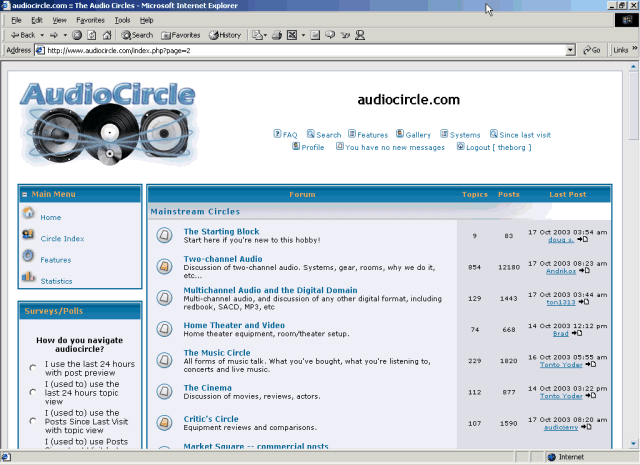Image resolution: width=640 pixels, height=465 pixels.
Task: Open the Favorites toolbar button
Action: (180, 35)
